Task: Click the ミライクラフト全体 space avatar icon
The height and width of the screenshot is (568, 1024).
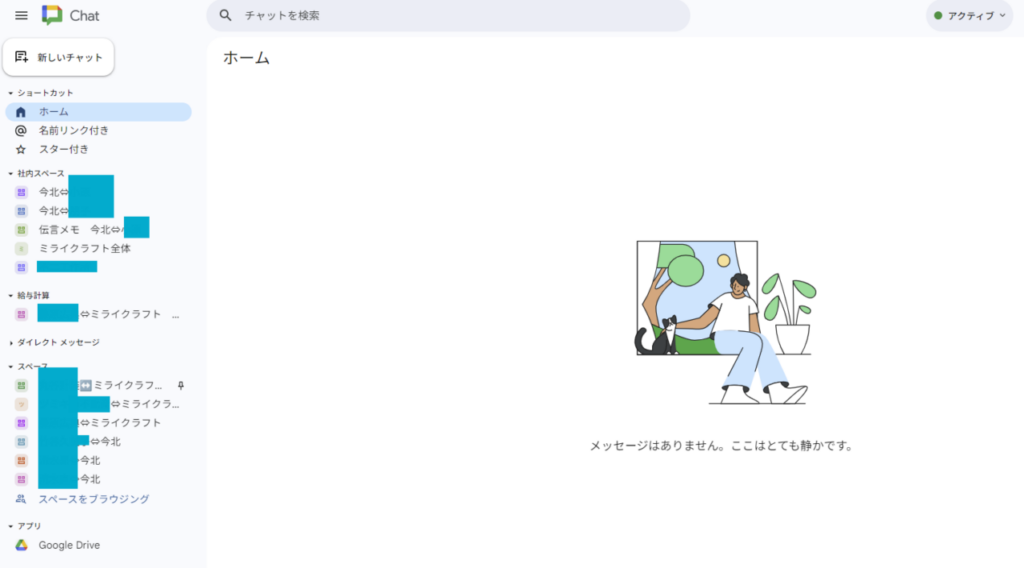Action: pyautogui.click(x=21, y=248)
